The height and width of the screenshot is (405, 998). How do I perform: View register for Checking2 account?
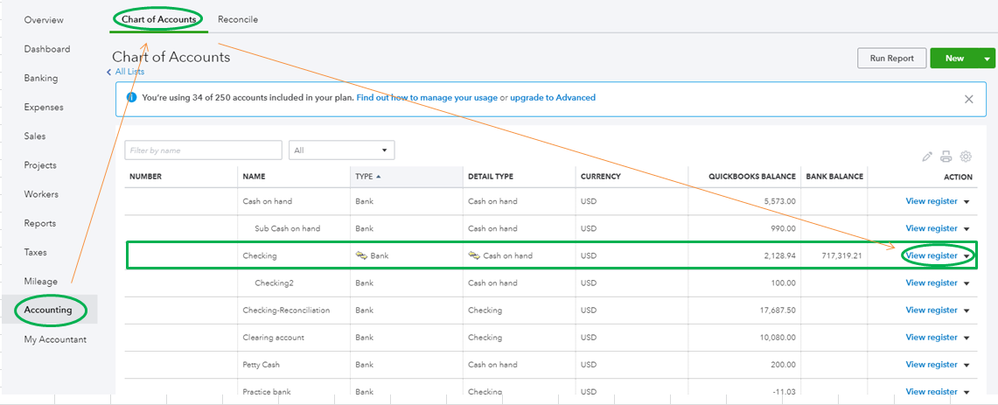click(931, 283)
